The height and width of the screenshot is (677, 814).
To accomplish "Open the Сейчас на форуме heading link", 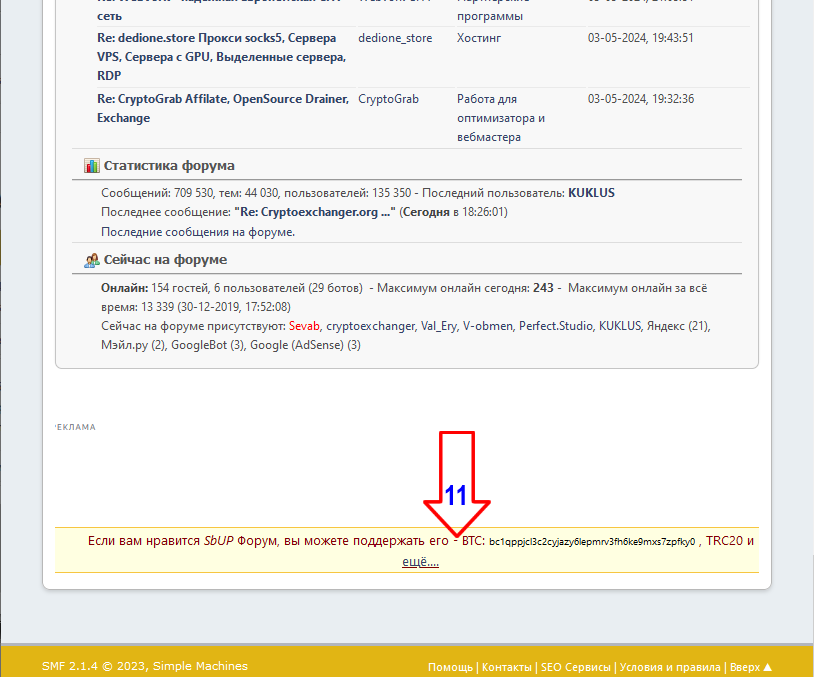I will coord(165,260).
